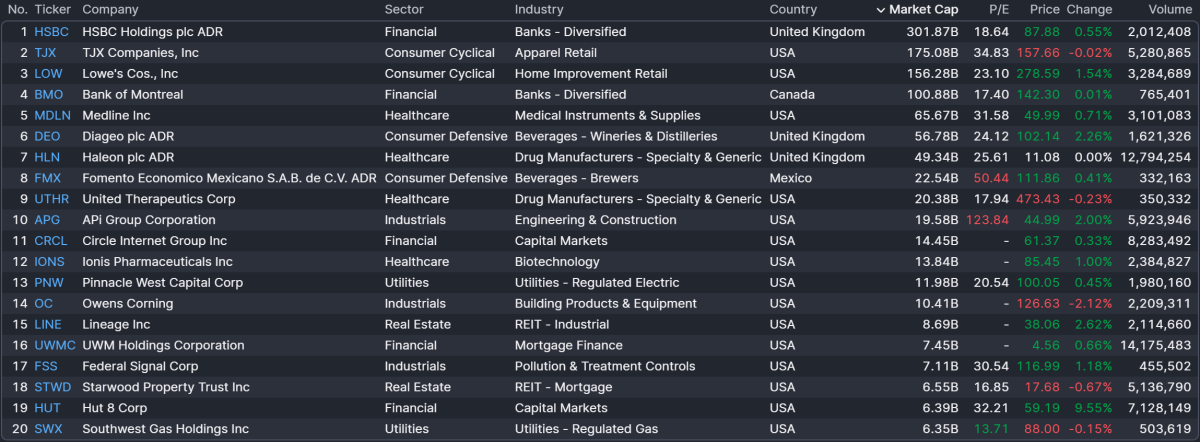
Task: Open the TJX ticker link
Action: 46,53
